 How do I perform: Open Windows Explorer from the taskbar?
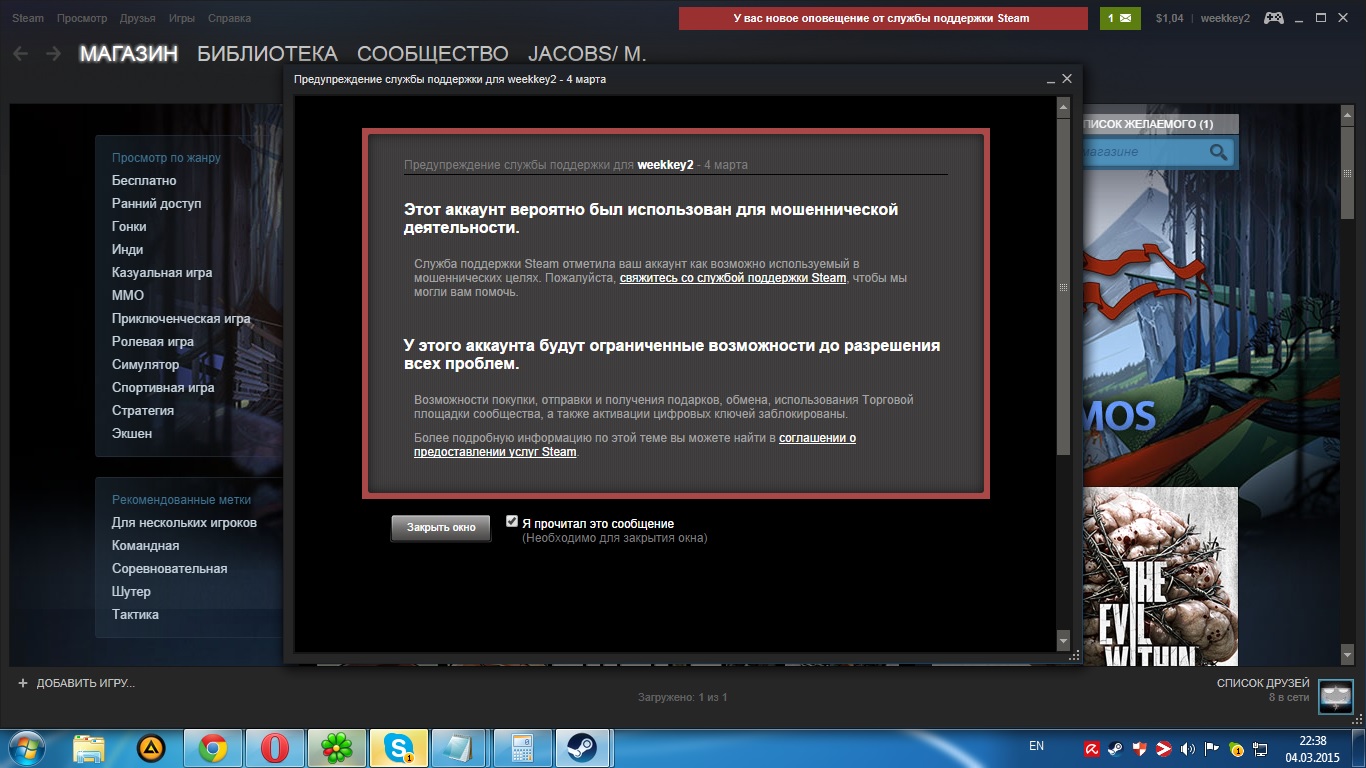pos(89,748)
